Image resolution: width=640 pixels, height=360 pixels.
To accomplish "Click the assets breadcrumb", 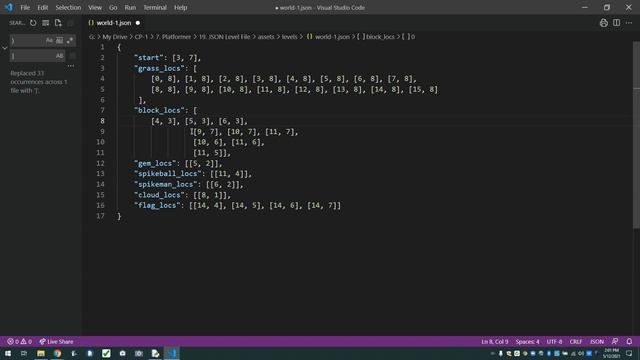I will coord(266,37).
